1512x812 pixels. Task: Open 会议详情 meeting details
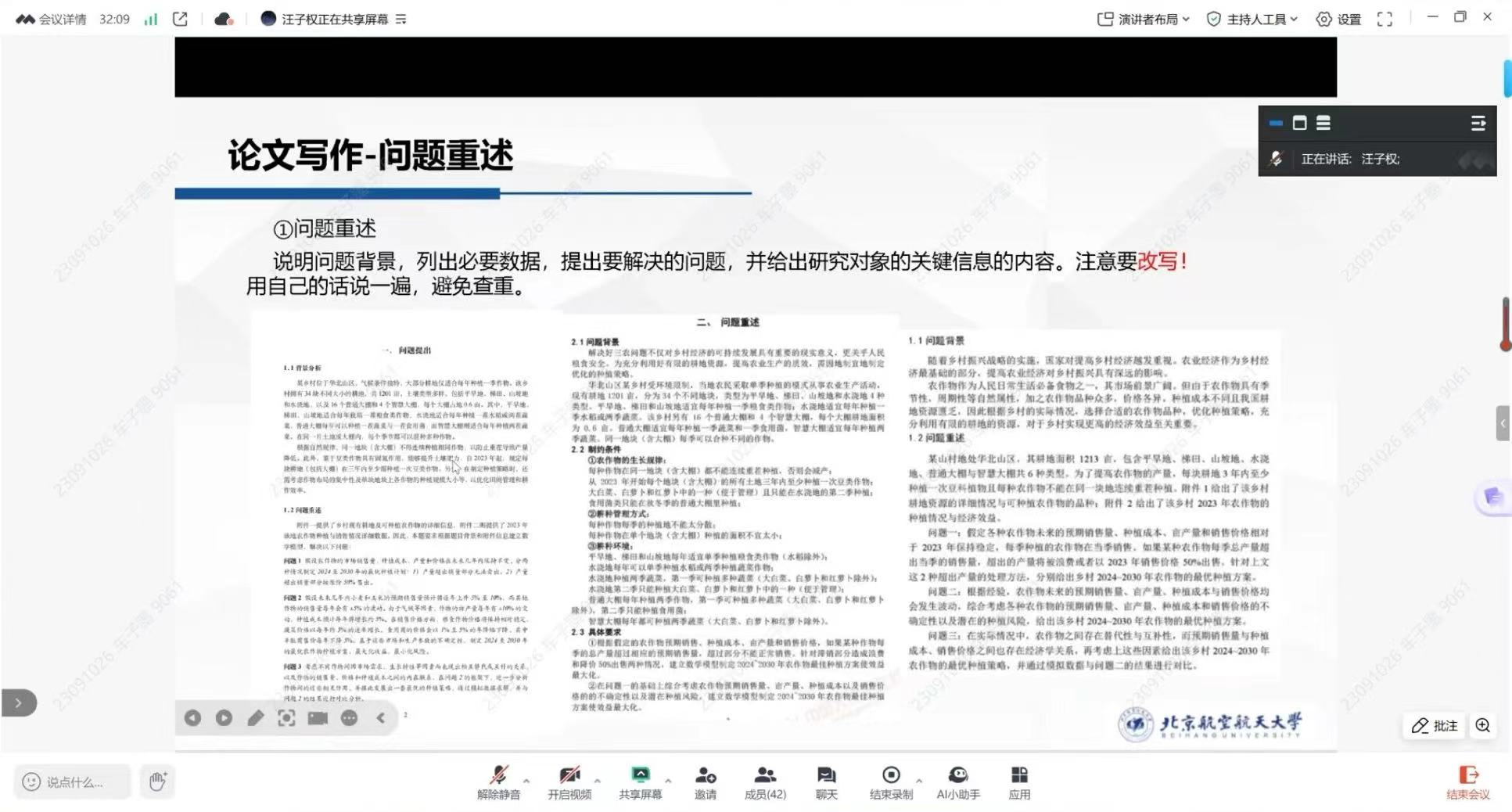click(x=52, y=20)
